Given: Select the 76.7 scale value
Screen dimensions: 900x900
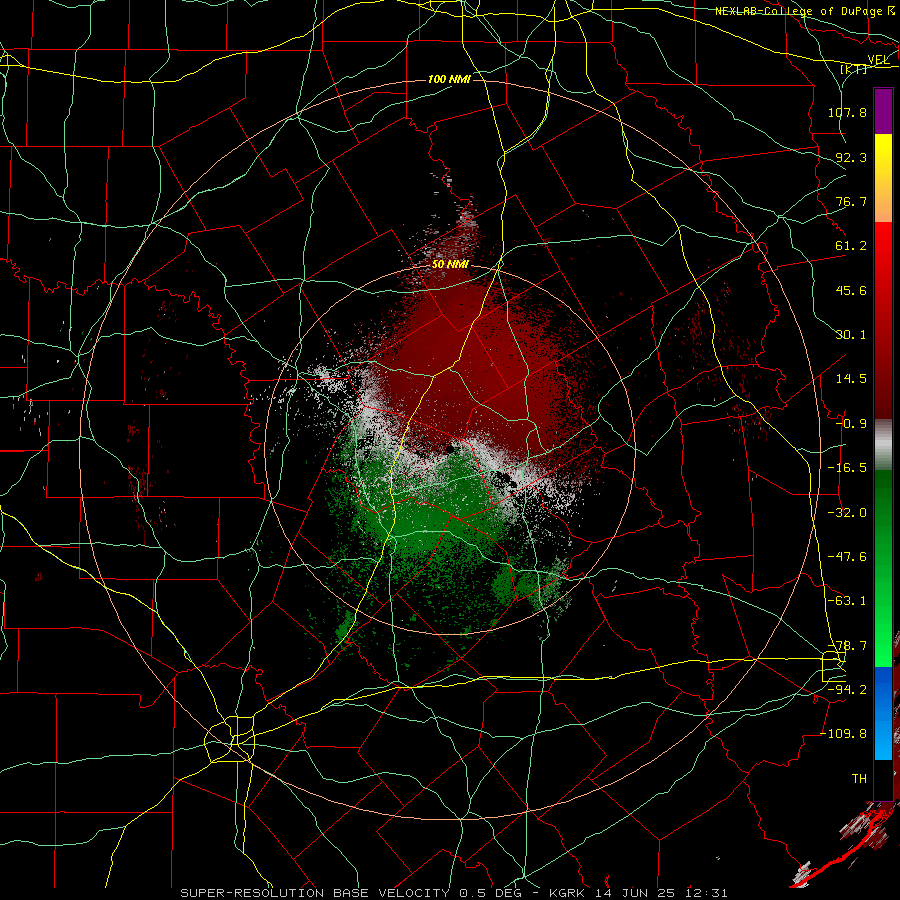Looking at the screenshot, I should [x=851, y=201].
